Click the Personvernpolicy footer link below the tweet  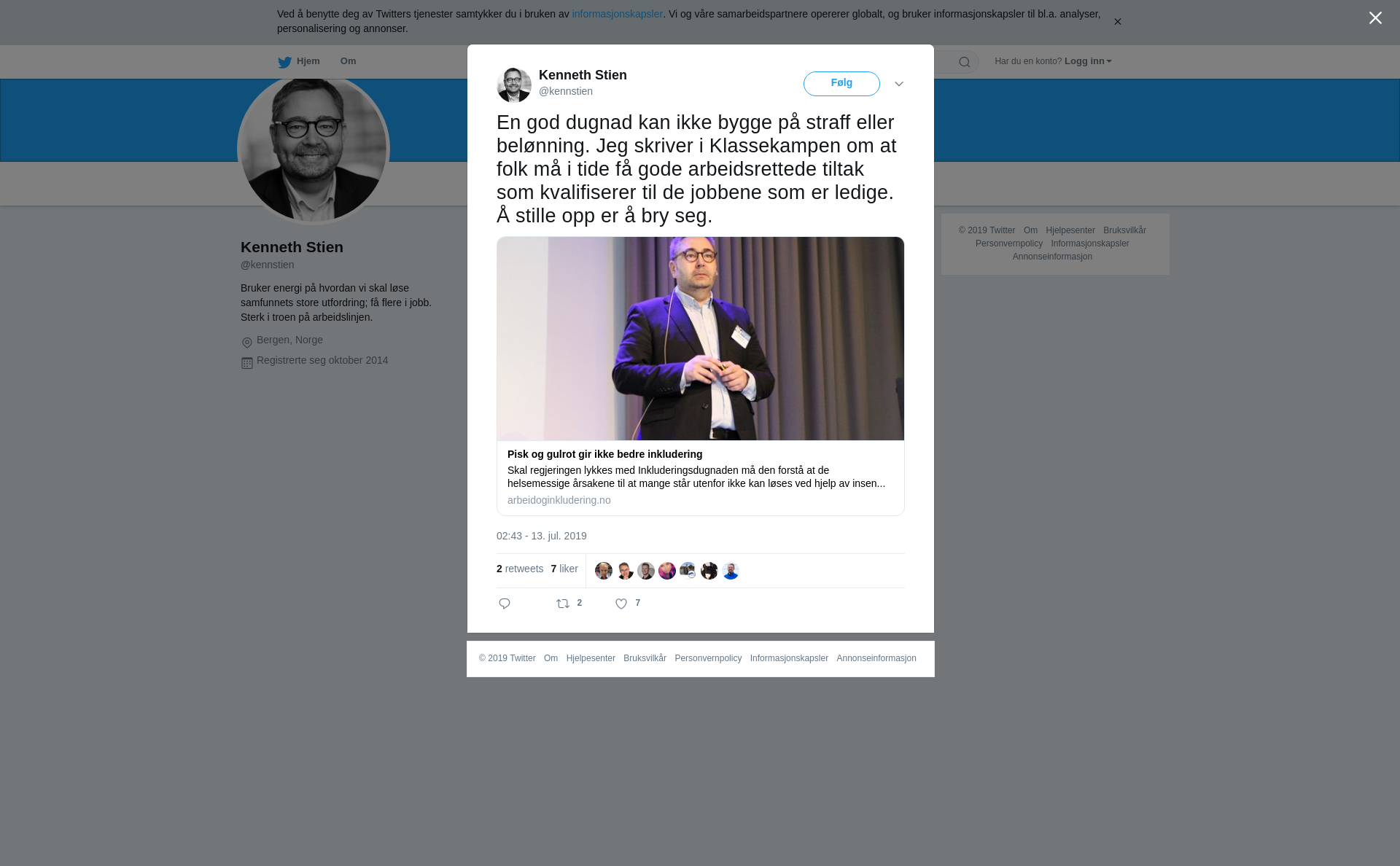pyautogui.click(x=708, y=658)
